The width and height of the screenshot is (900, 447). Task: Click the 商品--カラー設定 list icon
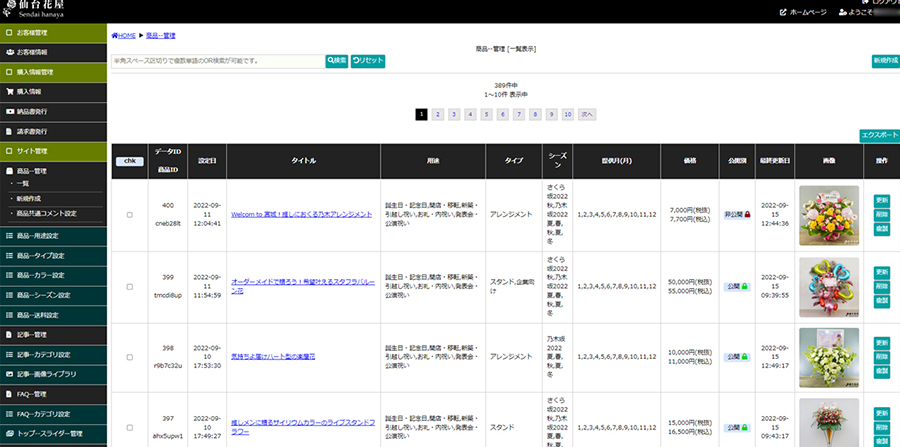pyautogui.click(x=9, y=275)
